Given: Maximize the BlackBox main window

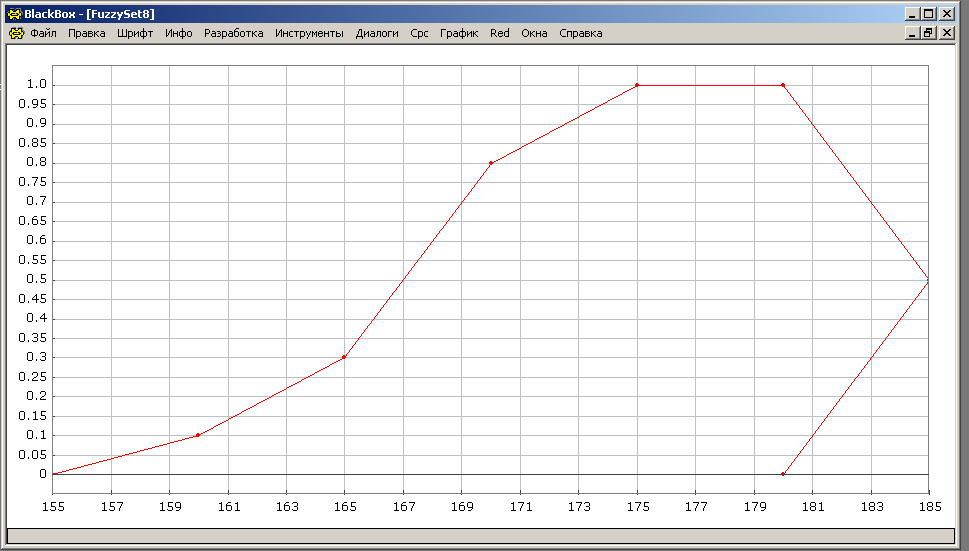Looking at the screenshot, I should pos(928,14).
